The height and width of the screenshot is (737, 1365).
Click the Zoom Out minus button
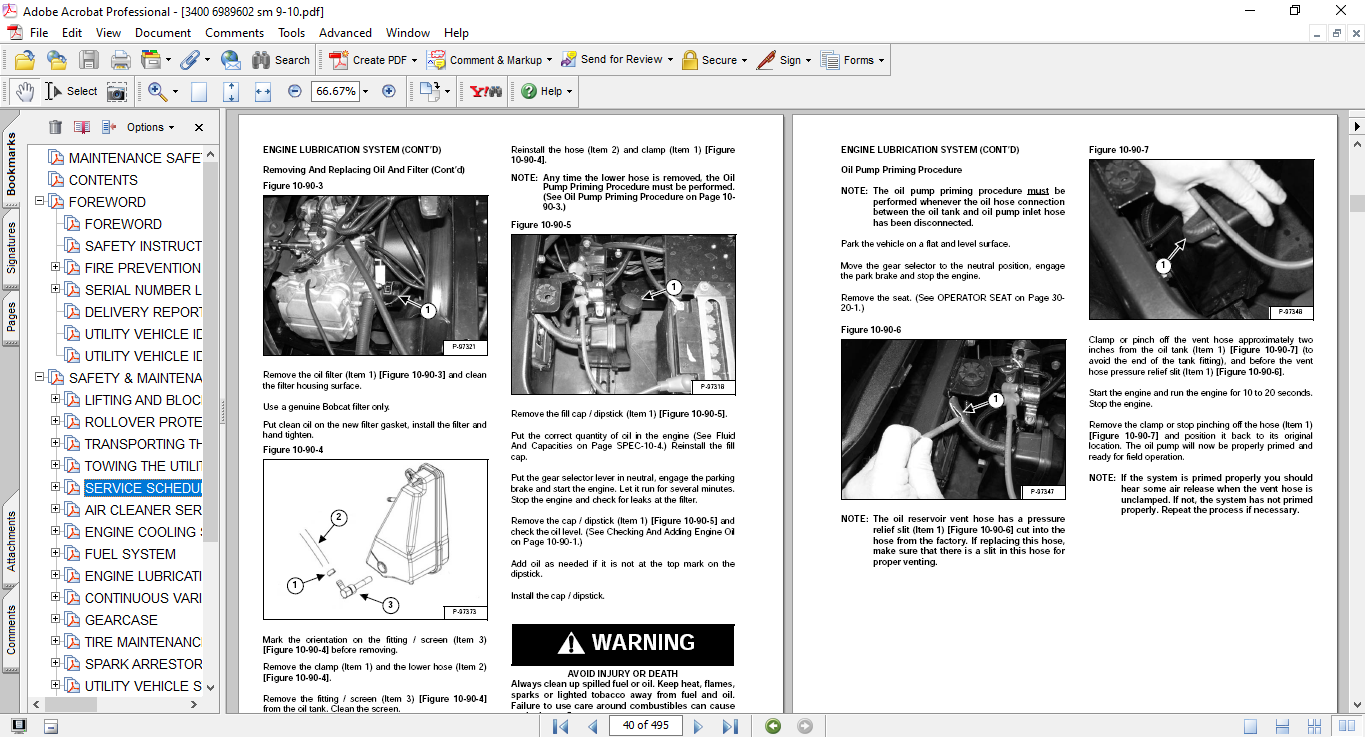(x=294, y=91)
